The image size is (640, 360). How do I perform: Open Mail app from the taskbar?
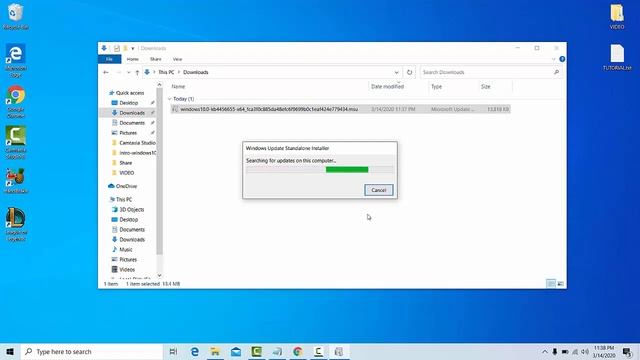(236, 351)
